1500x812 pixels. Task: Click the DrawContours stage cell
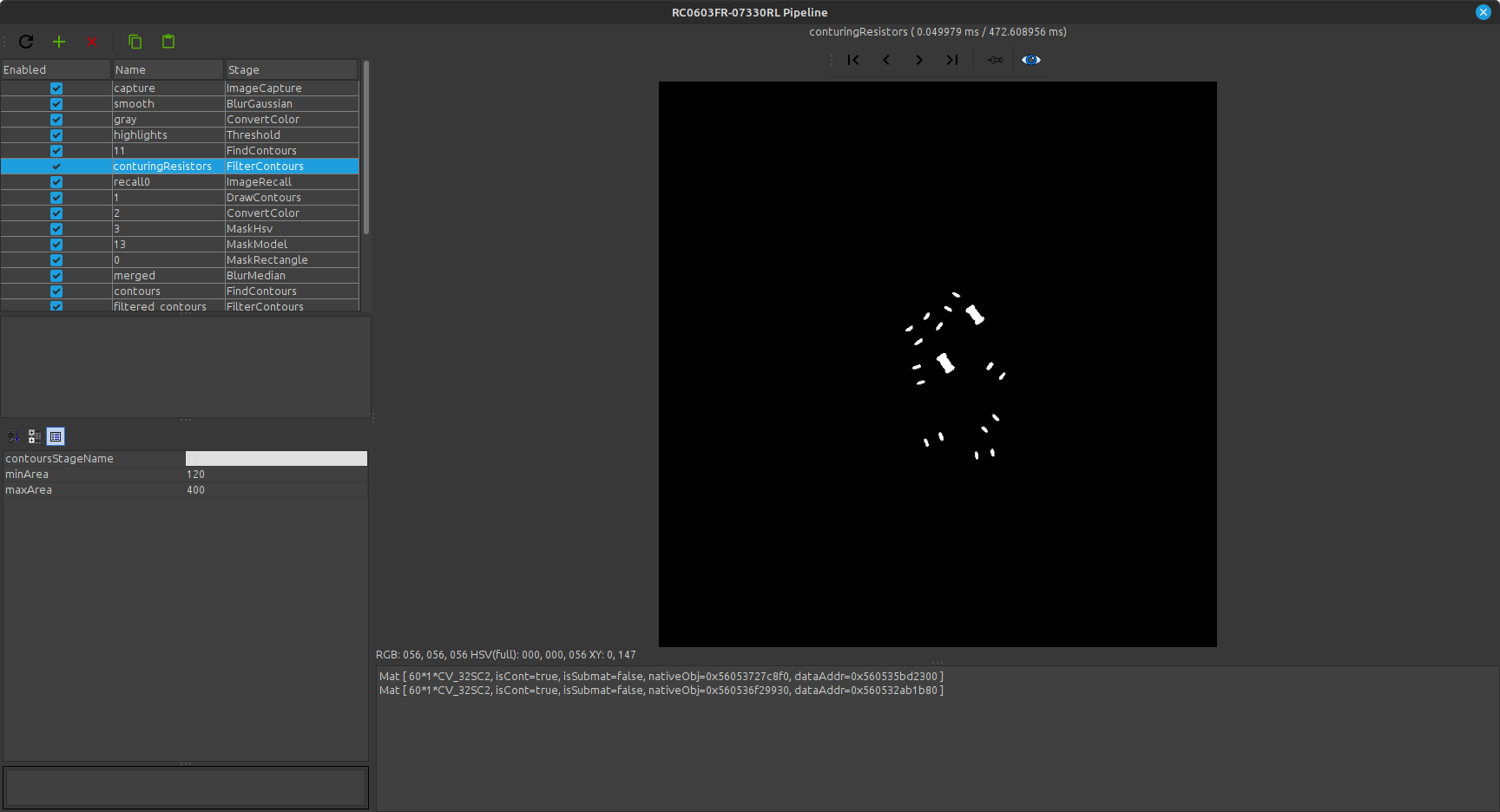(x=292, y=198)
